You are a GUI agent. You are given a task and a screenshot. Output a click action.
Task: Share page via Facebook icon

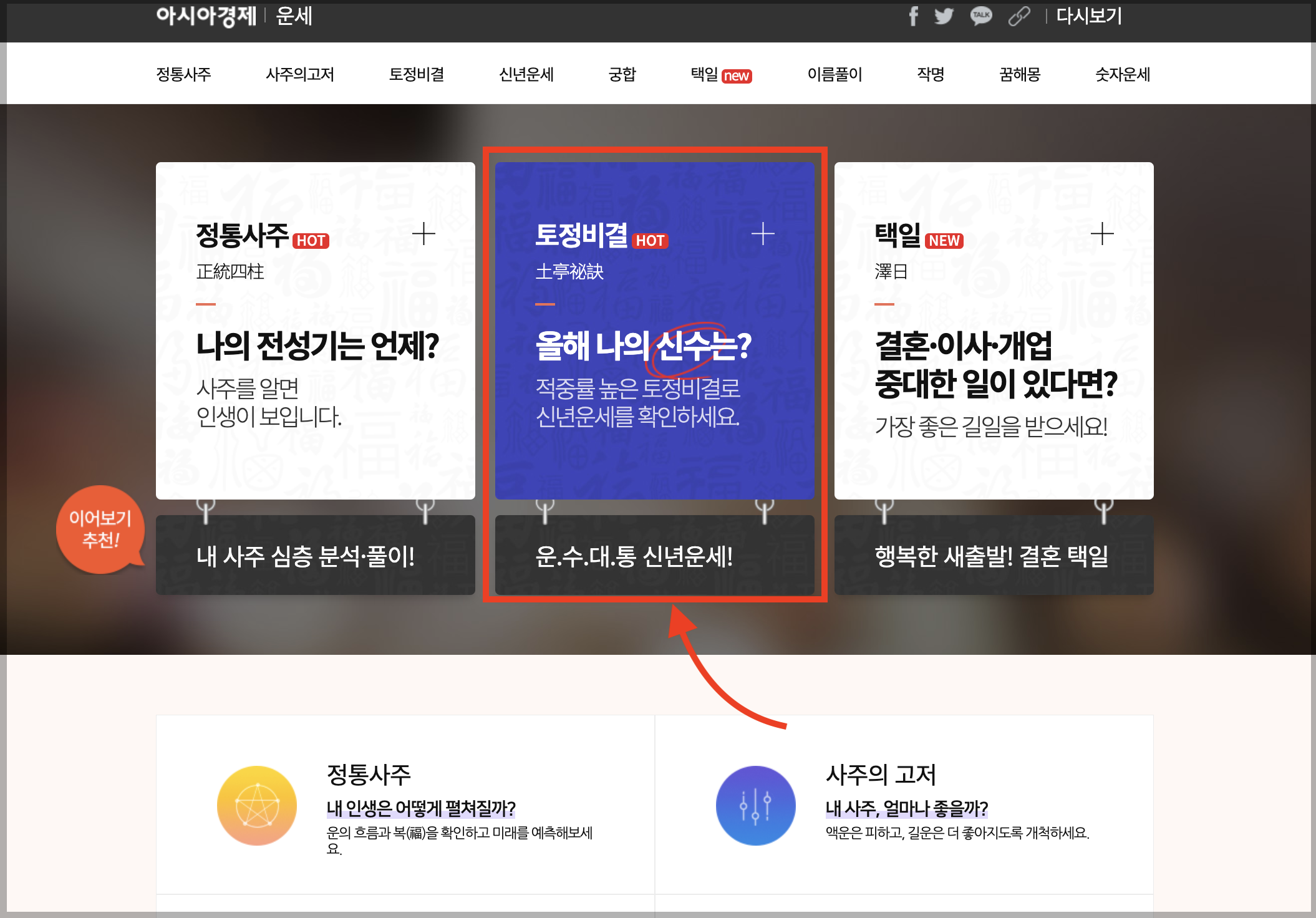click(x=913, y=16)
